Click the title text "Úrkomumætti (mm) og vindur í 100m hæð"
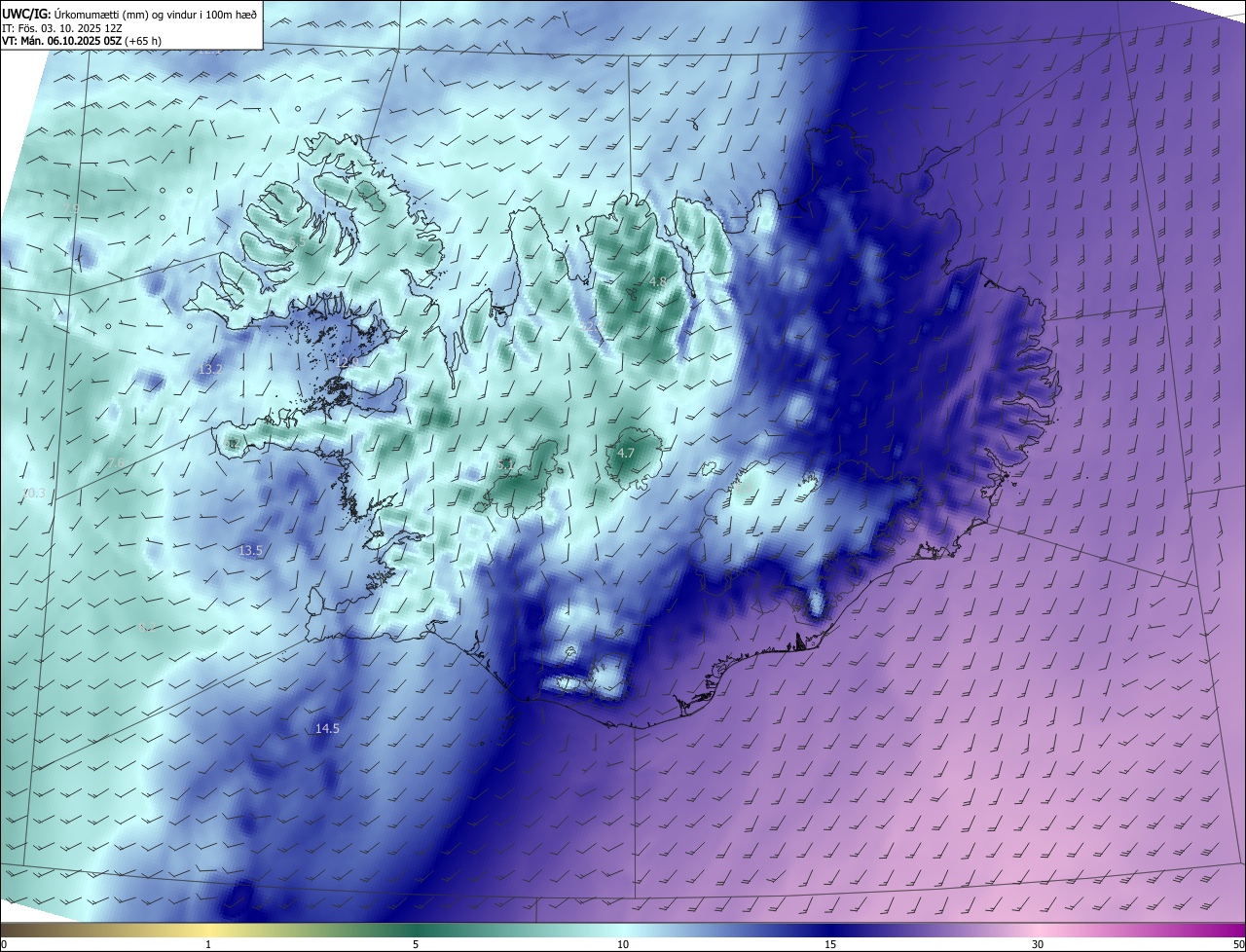This screenshot has height=952, width=1246. pyautogui.click(x=155, y=13)
